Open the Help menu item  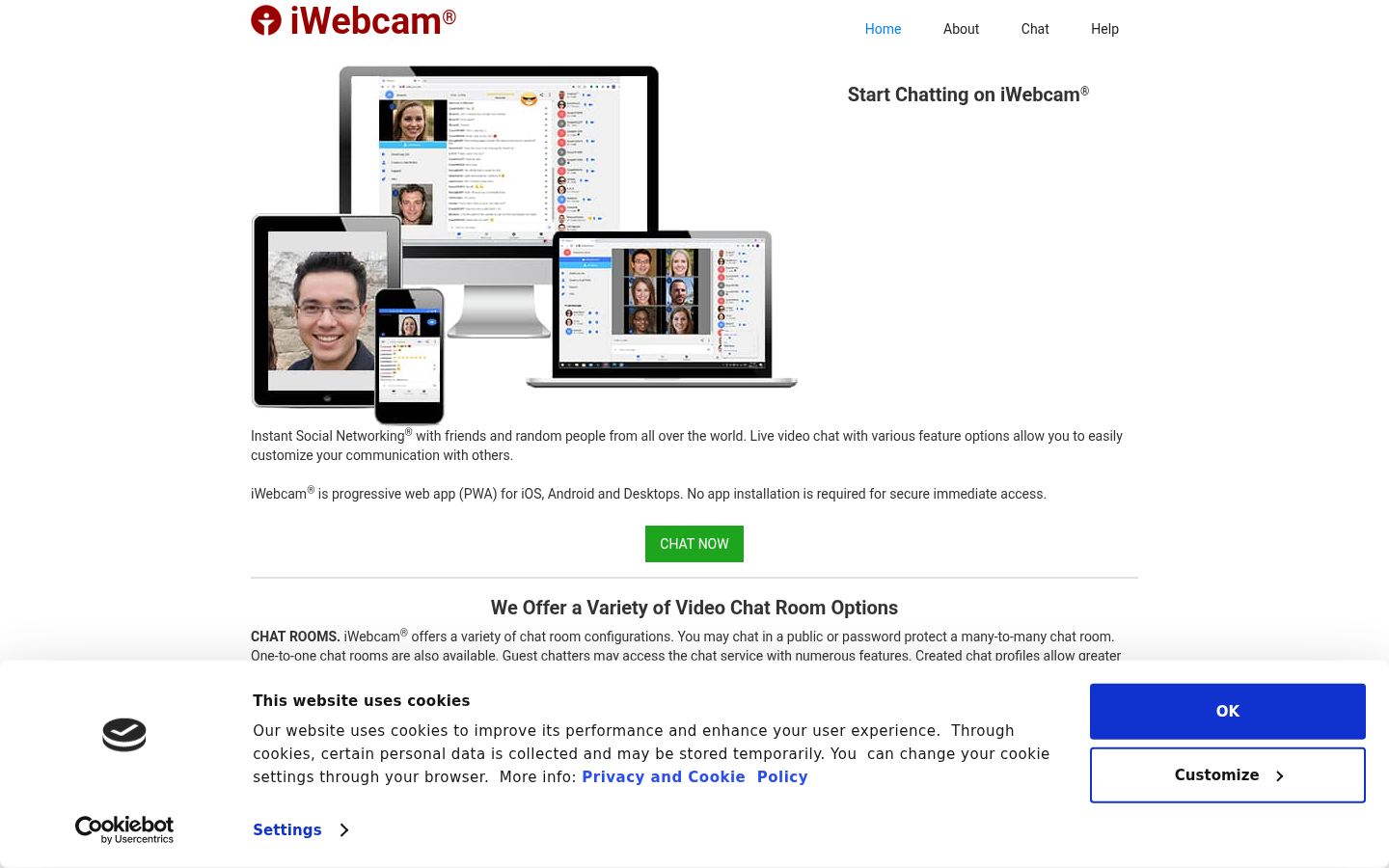1104,29
